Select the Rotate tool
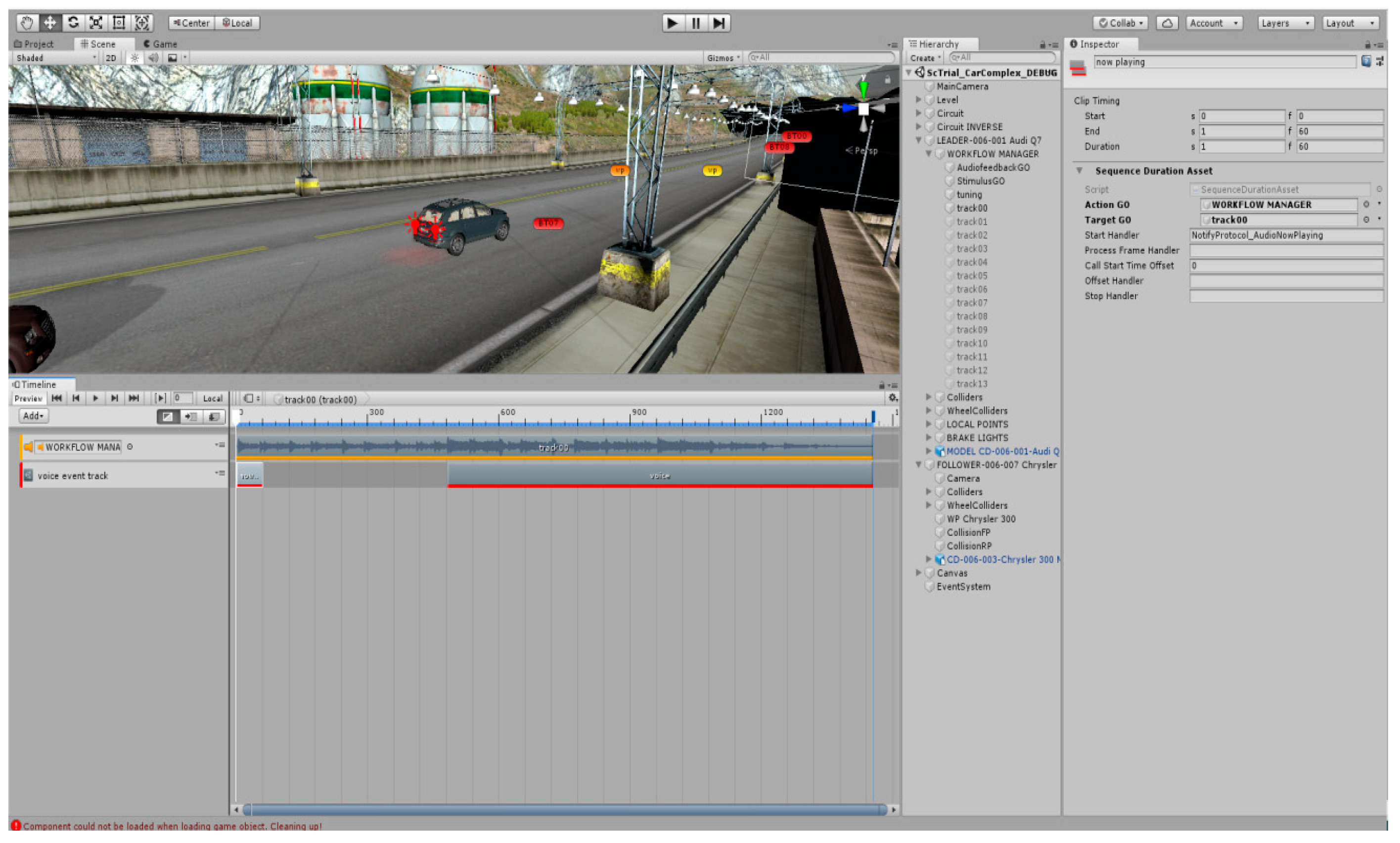The height and width of the screenshot is (843, 1400). click(73, 23)
